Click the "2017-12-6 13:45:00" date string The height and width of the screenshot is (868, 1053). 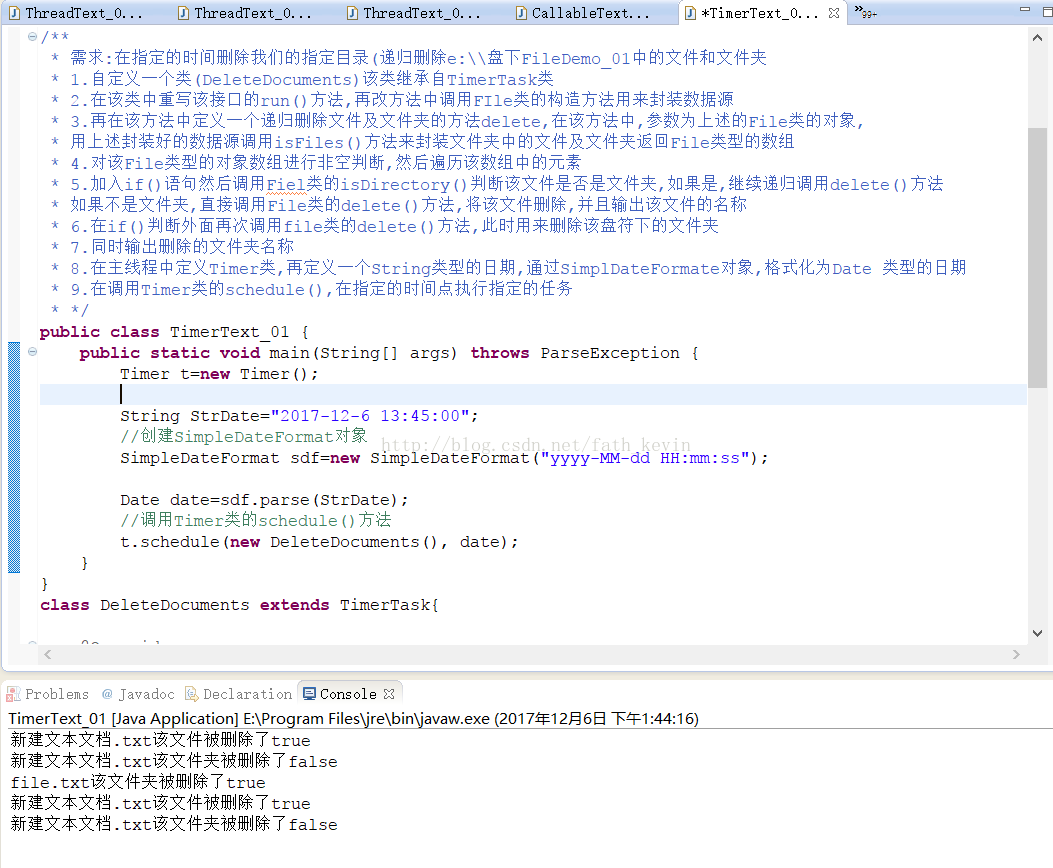(x=370, y=416)
